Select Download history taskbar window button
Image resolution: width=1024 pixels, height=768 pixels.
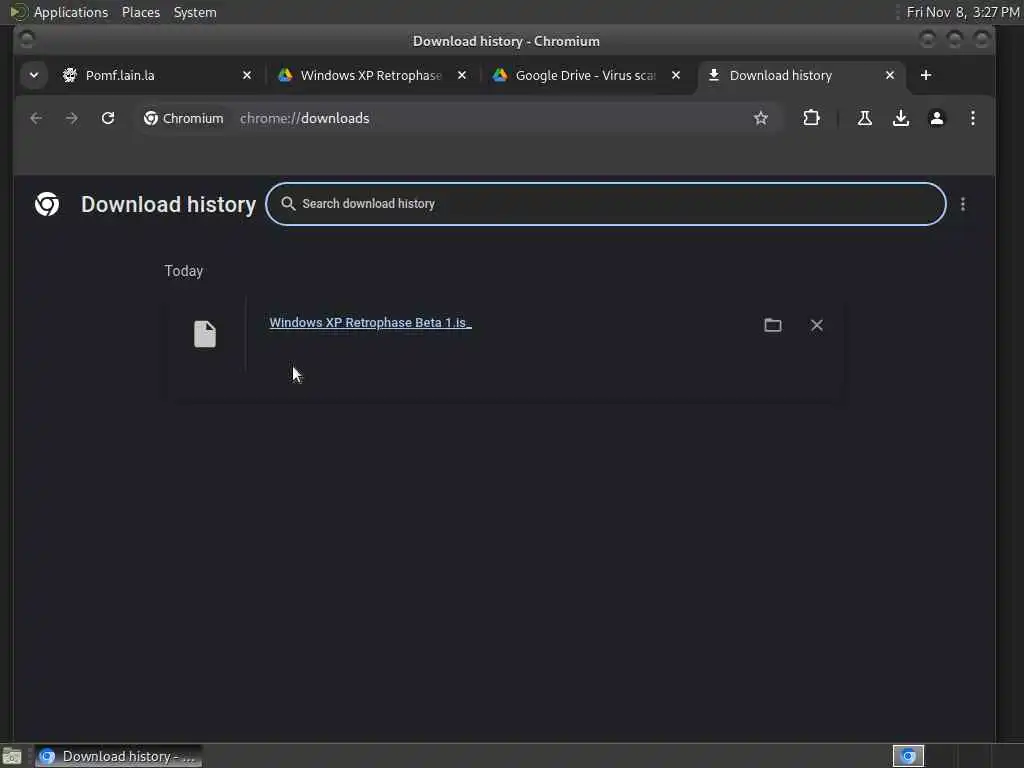point(118,756)
